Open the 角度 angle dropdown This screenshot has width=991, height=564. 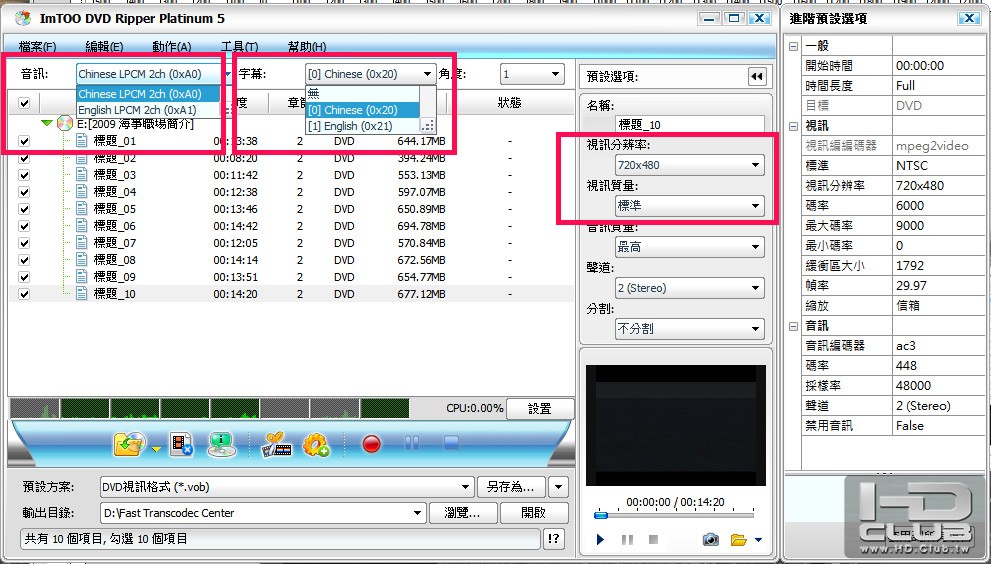(x=532, y=74)
